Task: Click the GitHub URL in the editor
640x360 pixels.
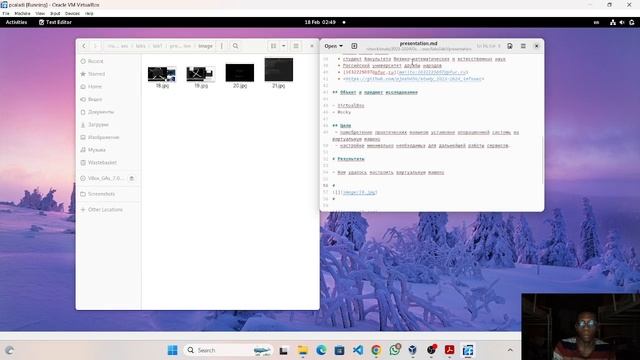Action: coord(413,79)
